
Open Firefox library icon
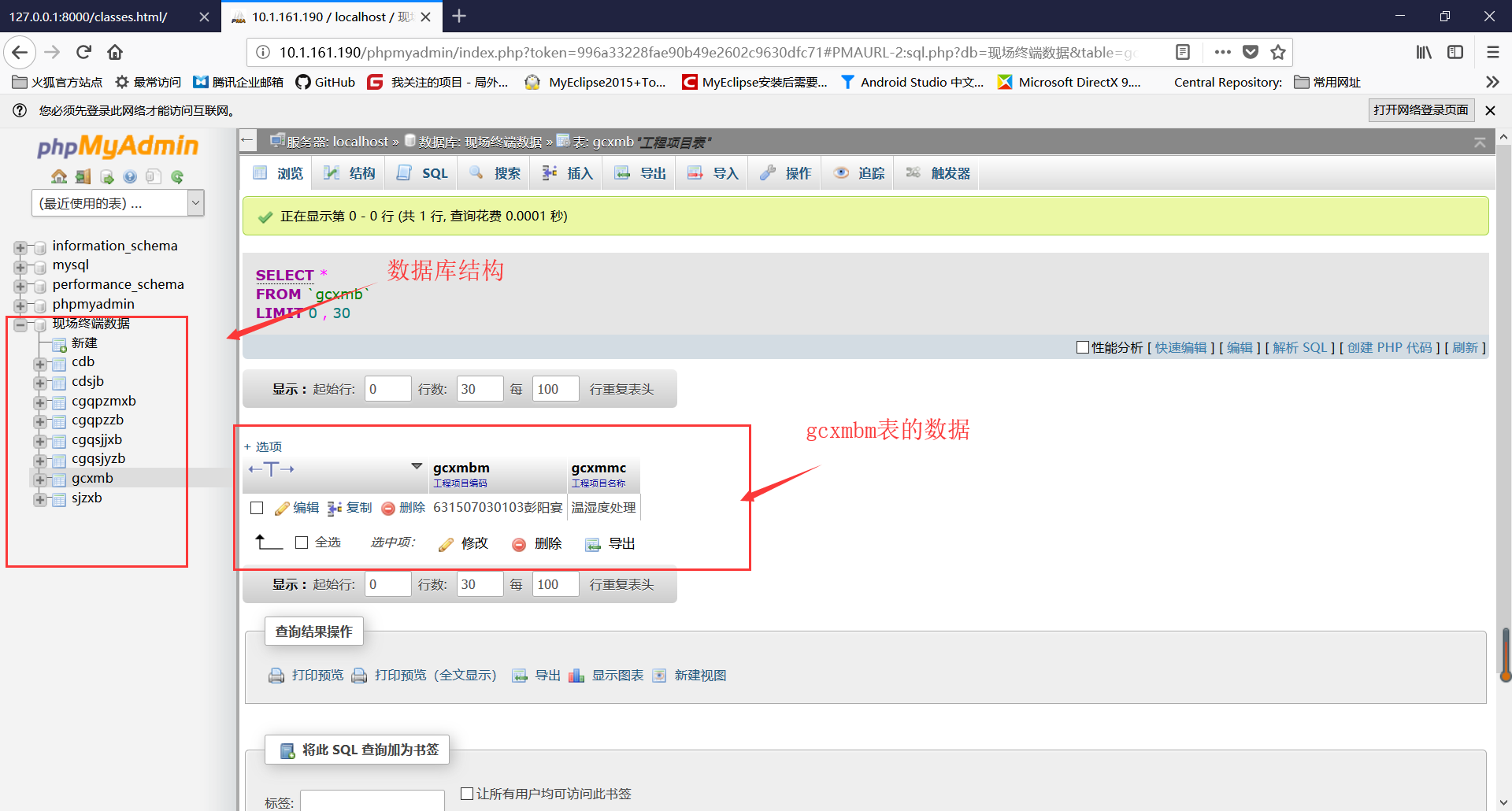1424,52
